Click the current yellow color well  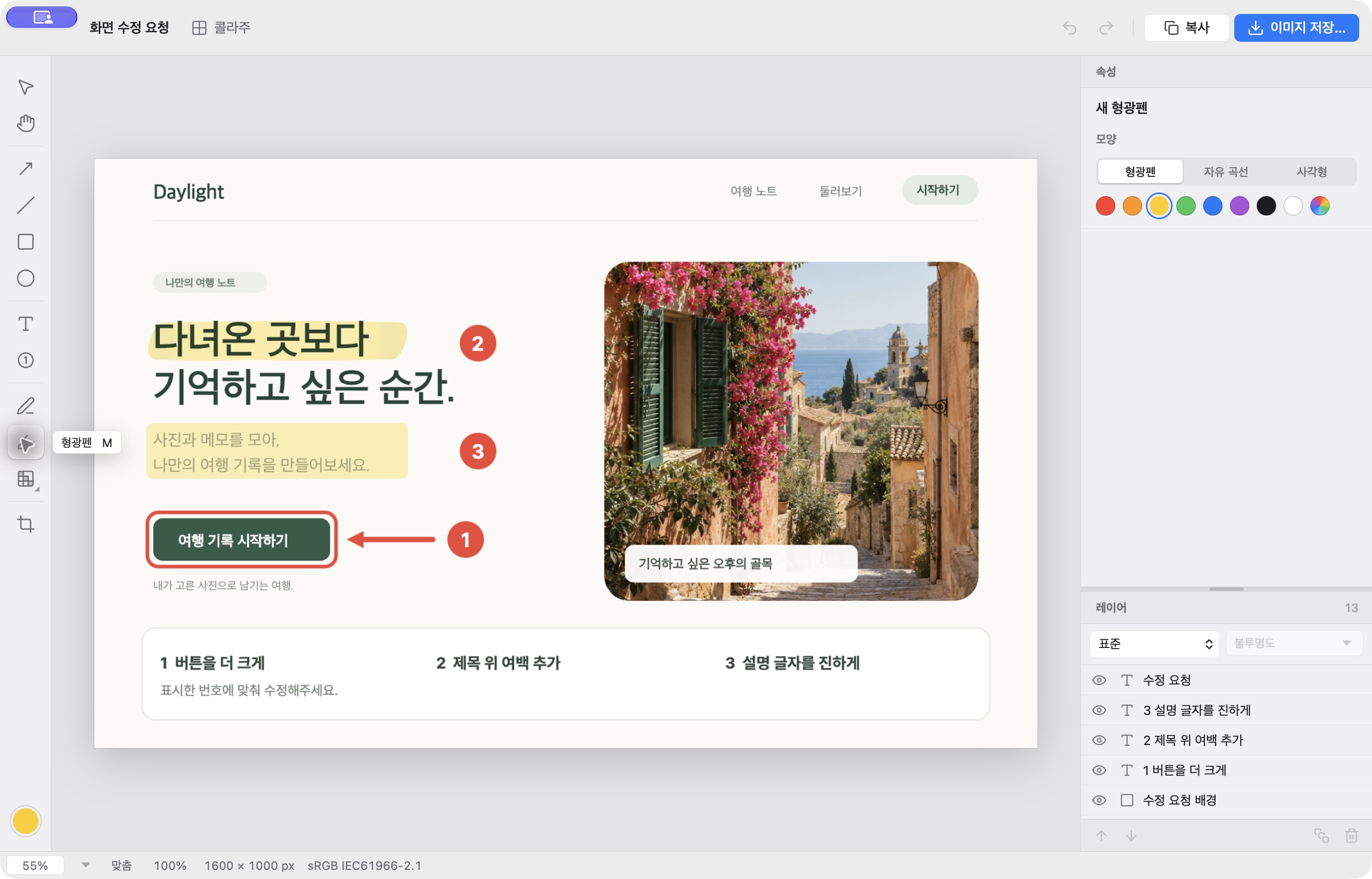pos(26,821)
